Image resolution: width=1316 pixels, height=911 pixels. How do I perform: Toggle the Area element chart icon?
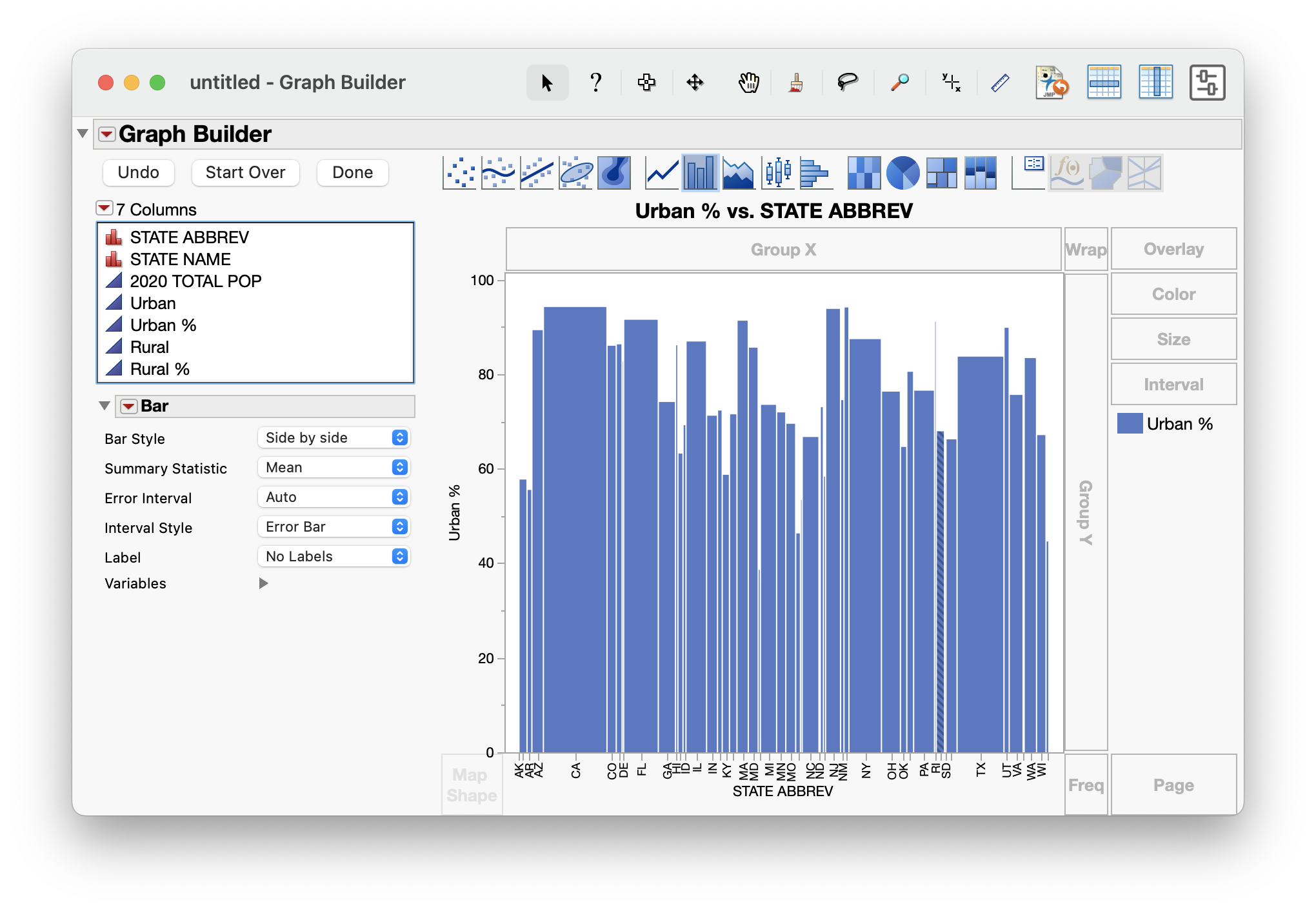point(739,173)
